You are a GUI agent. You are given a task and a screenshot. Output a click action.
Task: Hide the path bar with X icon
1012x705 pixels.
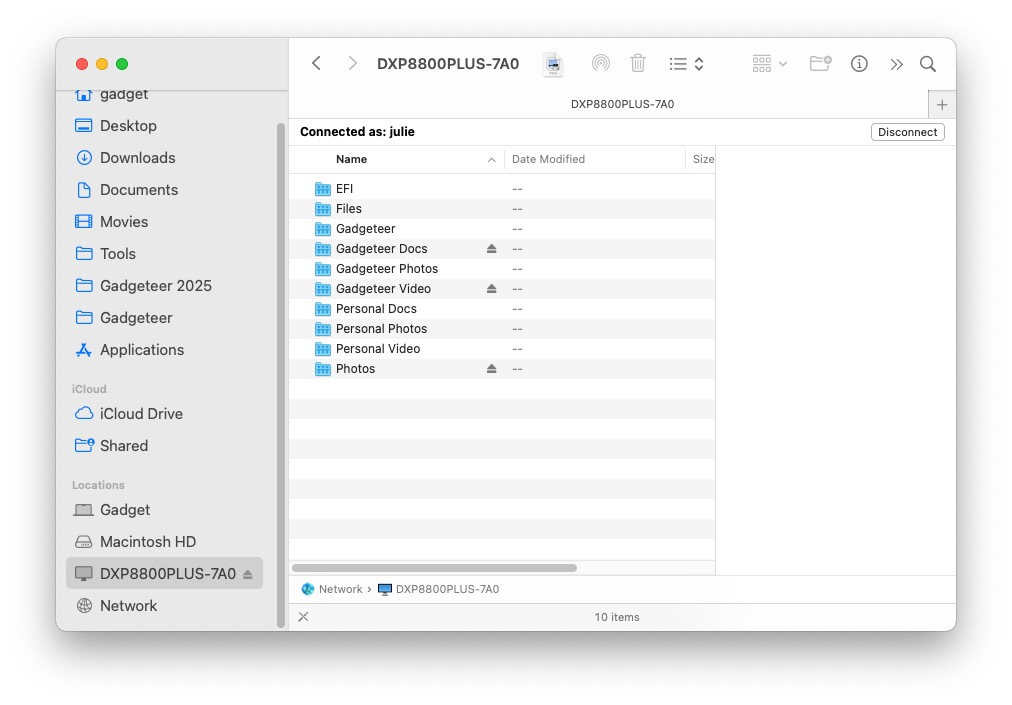pyautogui.click(x=303, y=617)
